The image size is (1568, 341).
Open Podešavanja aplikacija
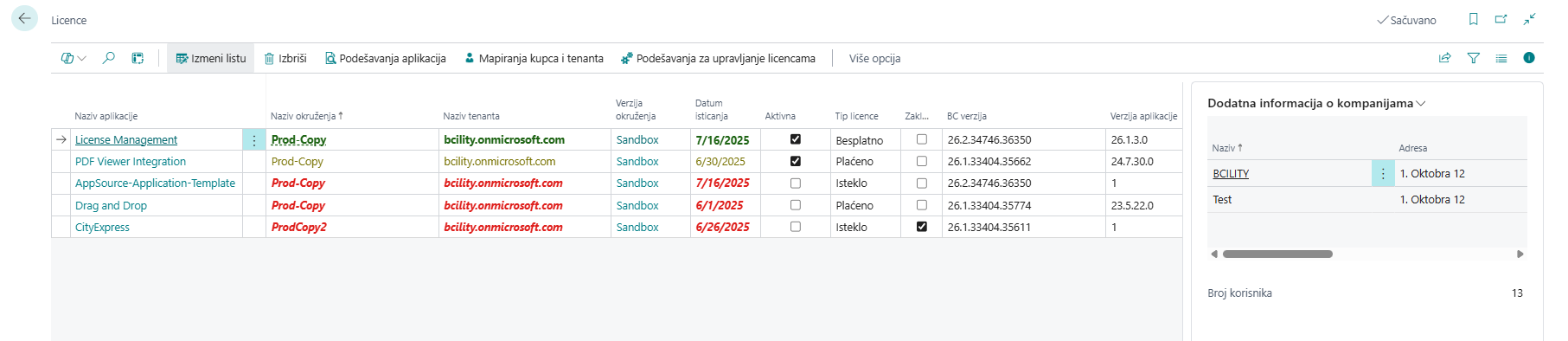(x=386, y=58)
